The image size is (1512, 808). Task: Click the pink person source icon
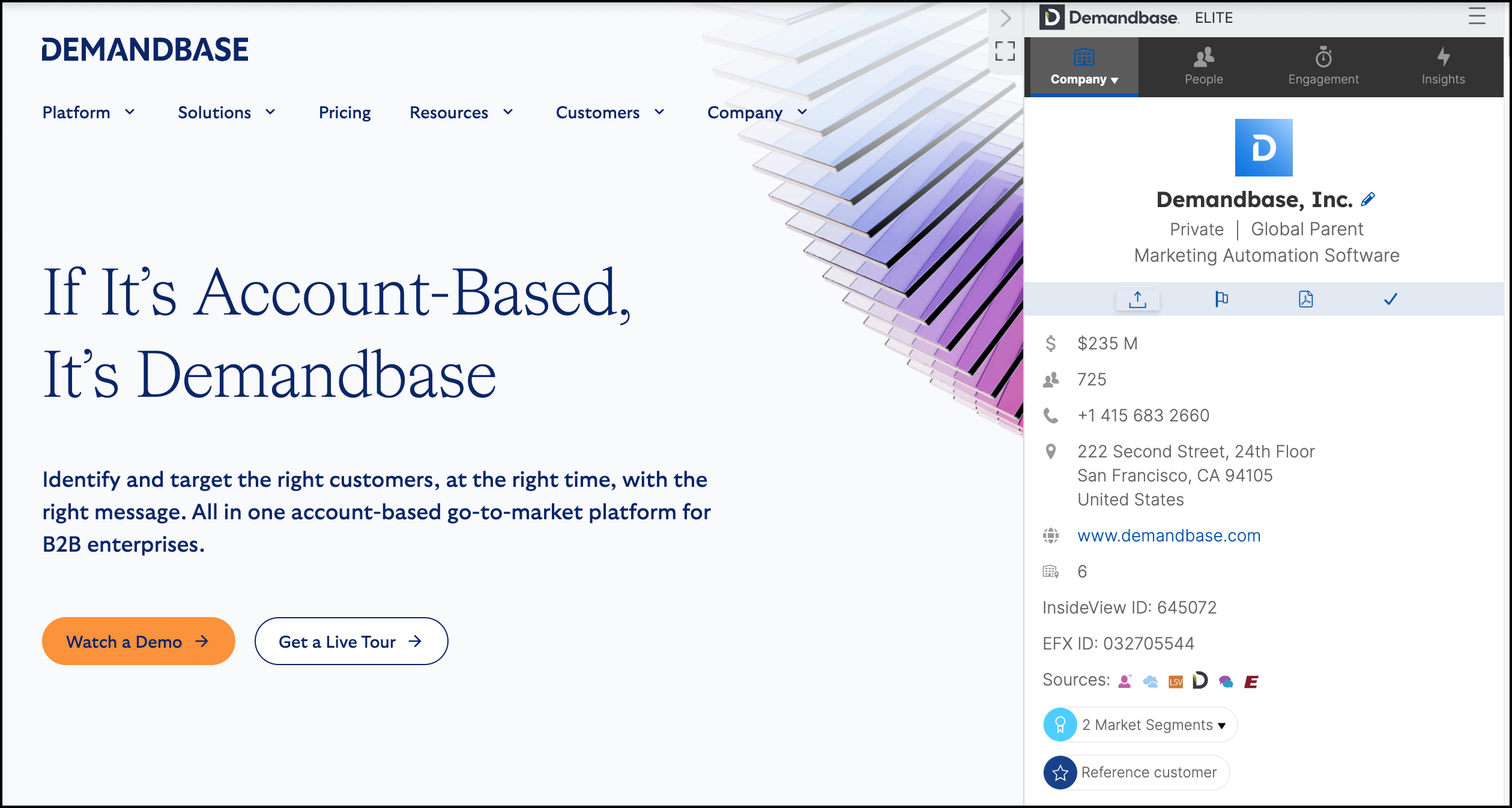[1125, 681]
